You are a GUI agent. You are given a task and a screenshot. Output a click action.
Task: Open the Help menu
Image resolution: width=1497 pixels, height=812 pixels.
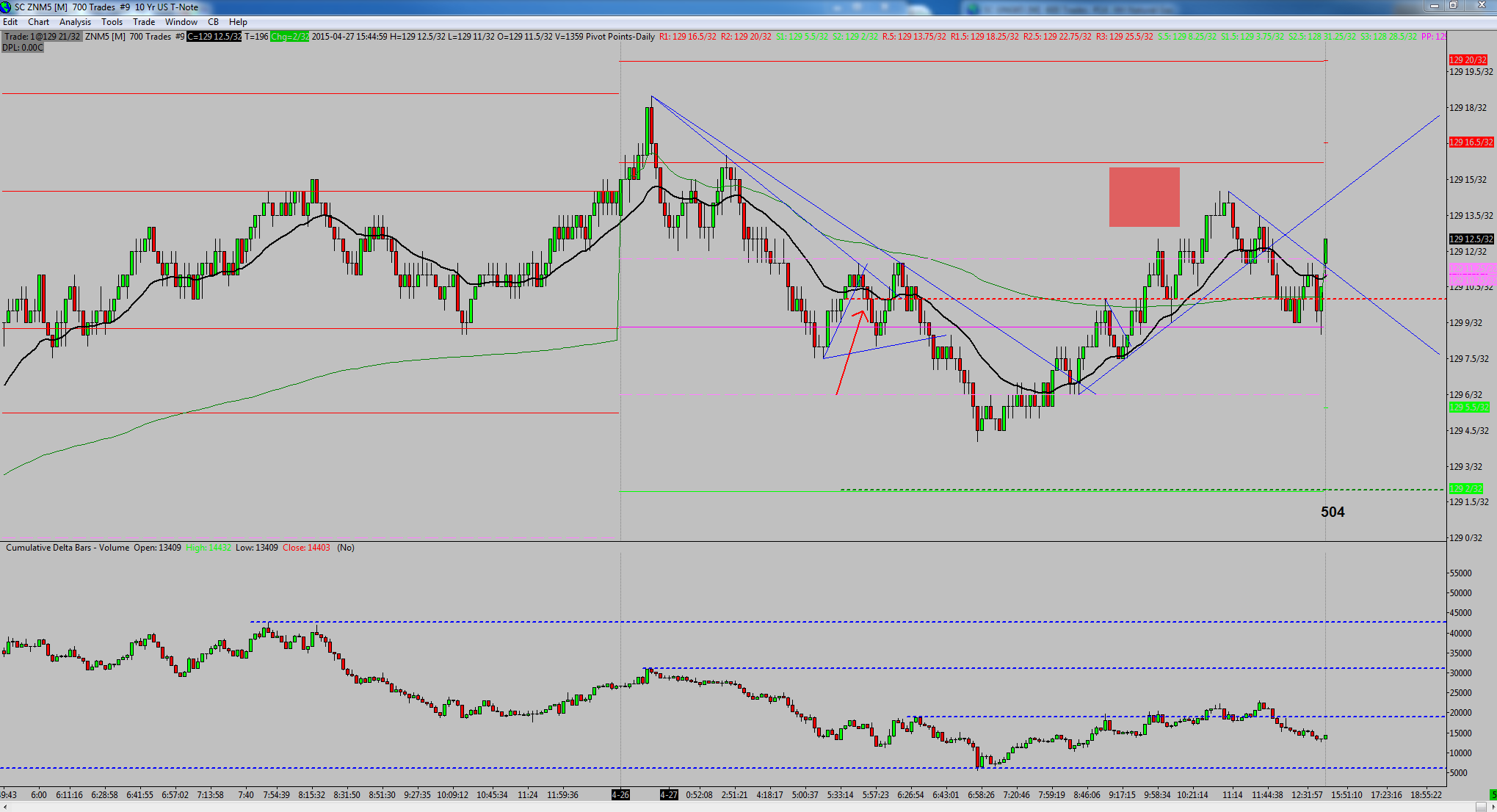[238, 22]
